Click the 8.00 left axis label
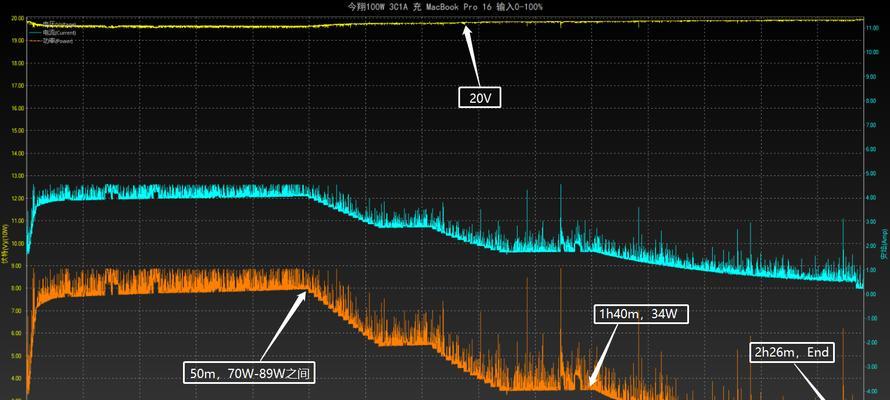Screen dimensions: 890x400 click(18, 288)
